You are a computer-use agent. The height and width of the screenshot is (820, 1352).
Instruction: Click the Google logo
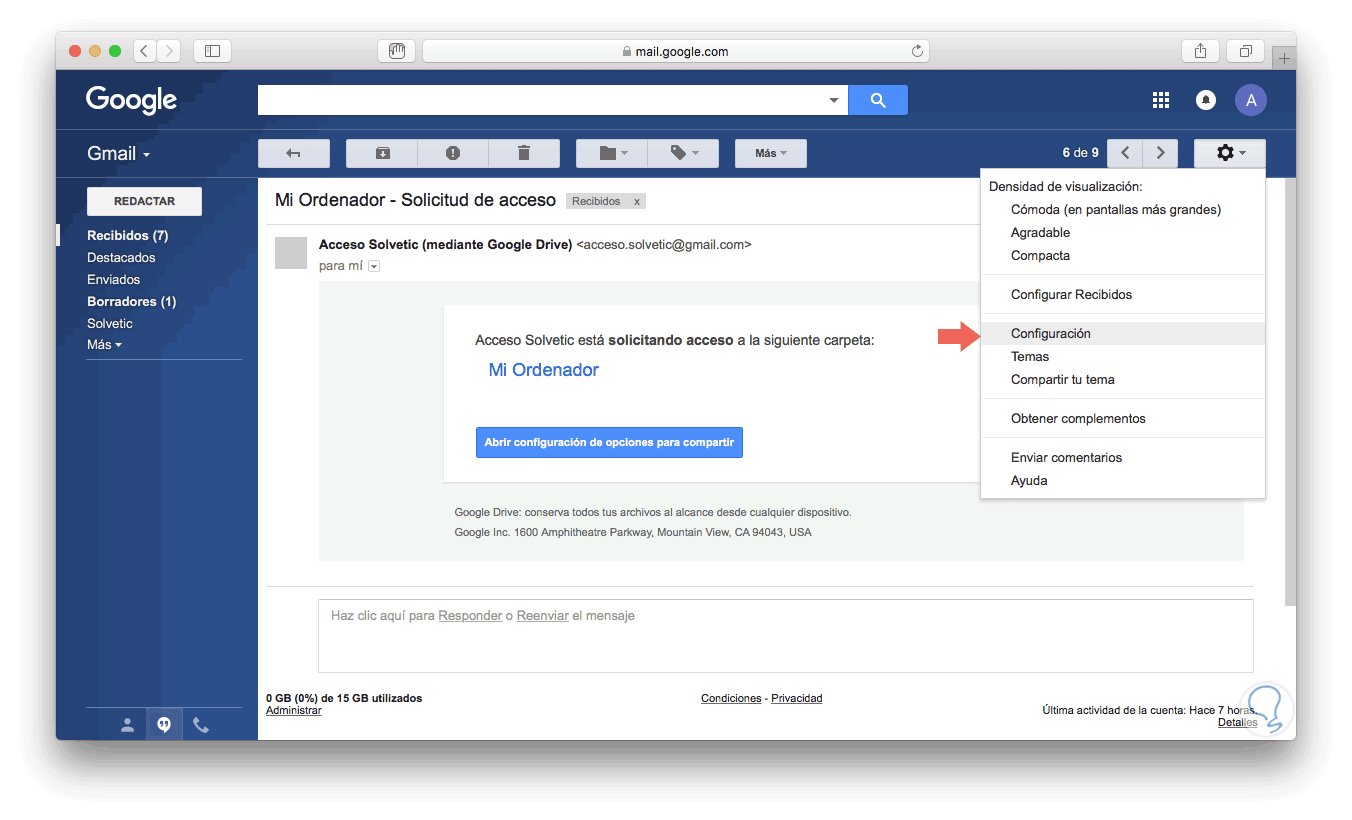[131, 100]
